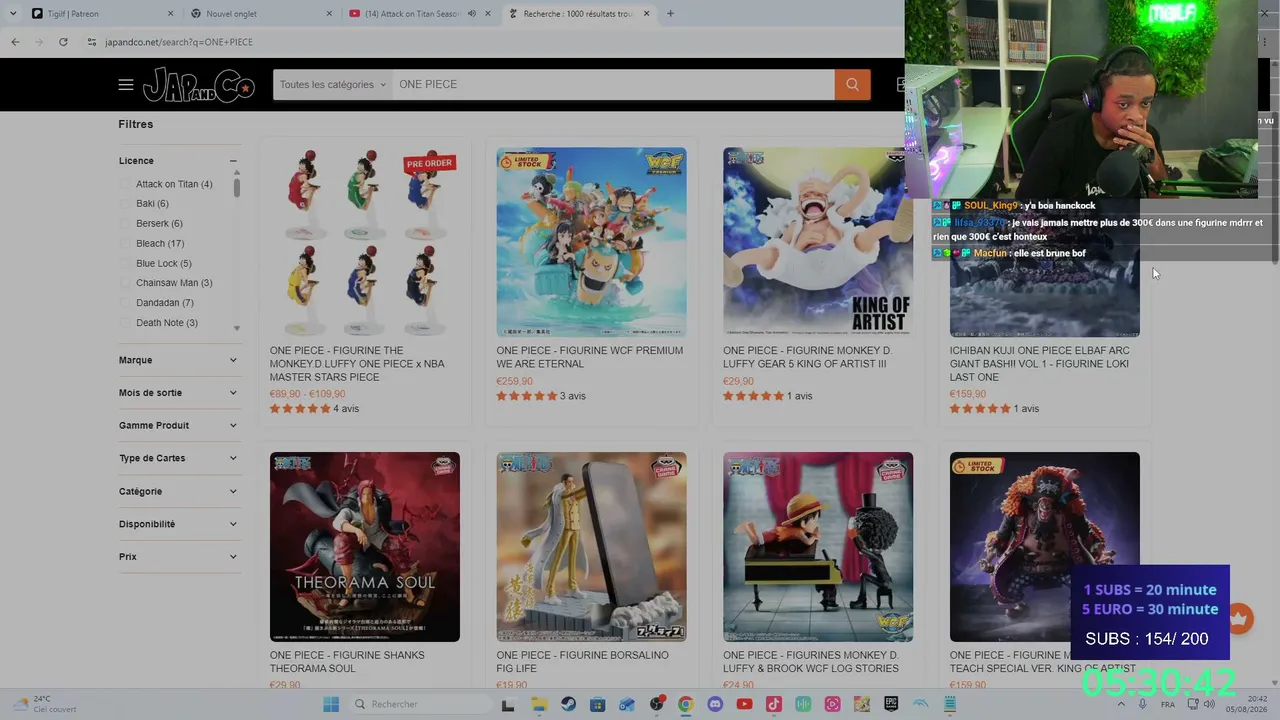Tick the Berserk licence checkbox
Image resolution: width=1280 pixels, height=720 pixels.
pyautogui.click(x=125, y=223)
